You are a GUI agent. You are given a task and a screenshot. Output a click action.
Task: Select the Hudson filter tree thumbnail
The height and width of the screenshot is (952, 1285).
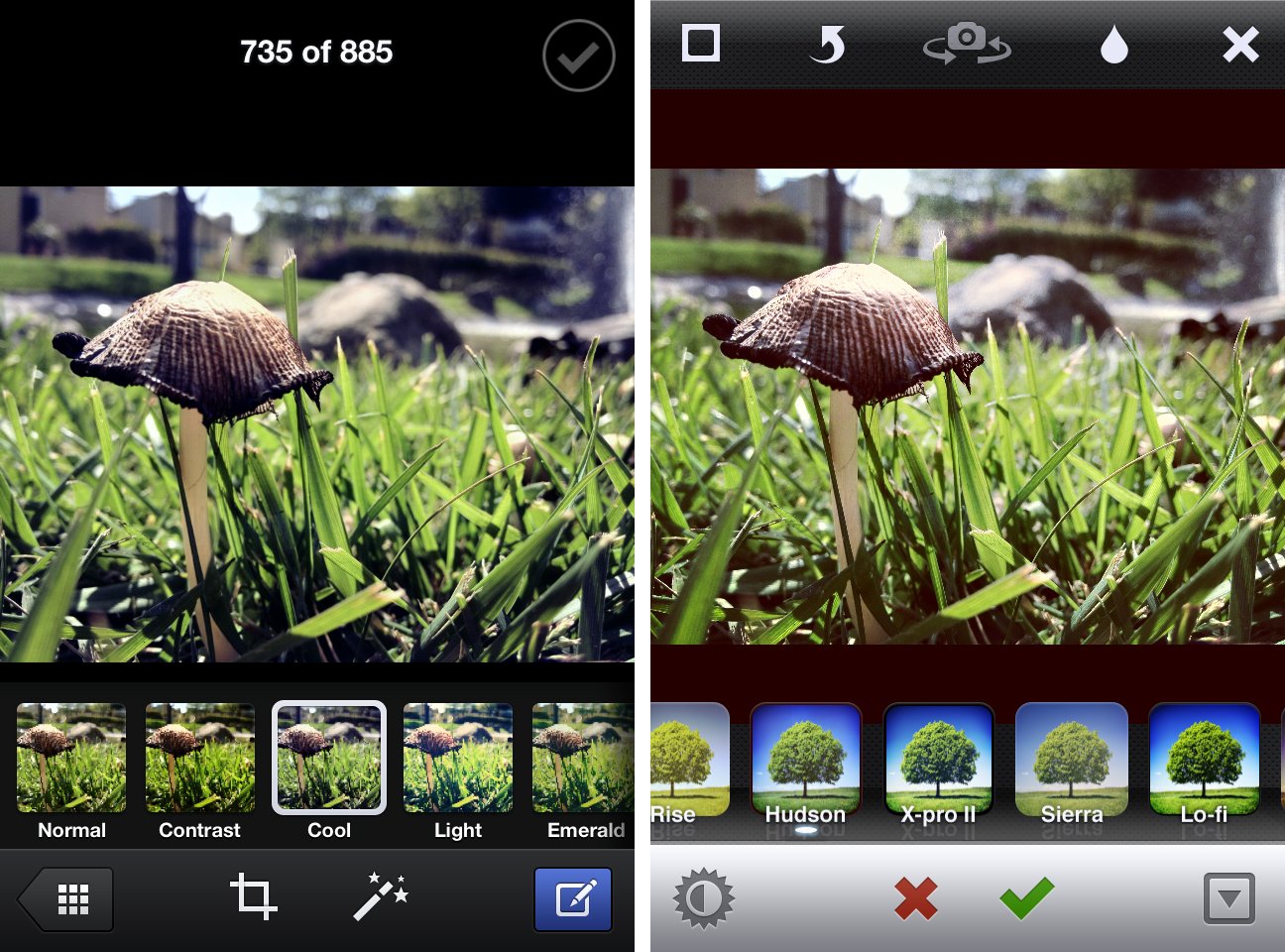(805, 761)
